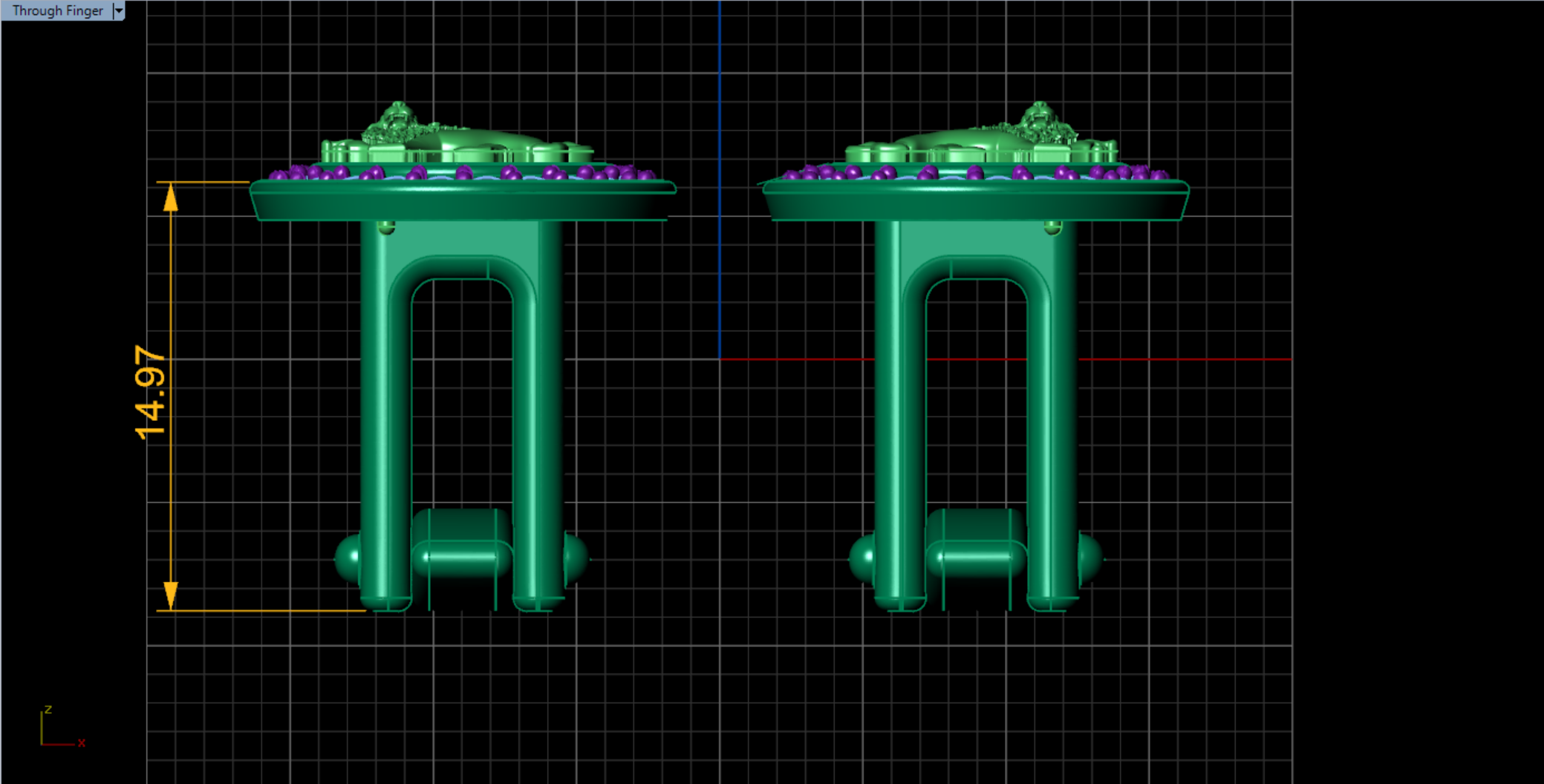Viewport: 1544px width, 784px height.
Task: Open the Through Finger viewport dropdown arrow
Action: [118, 10]
